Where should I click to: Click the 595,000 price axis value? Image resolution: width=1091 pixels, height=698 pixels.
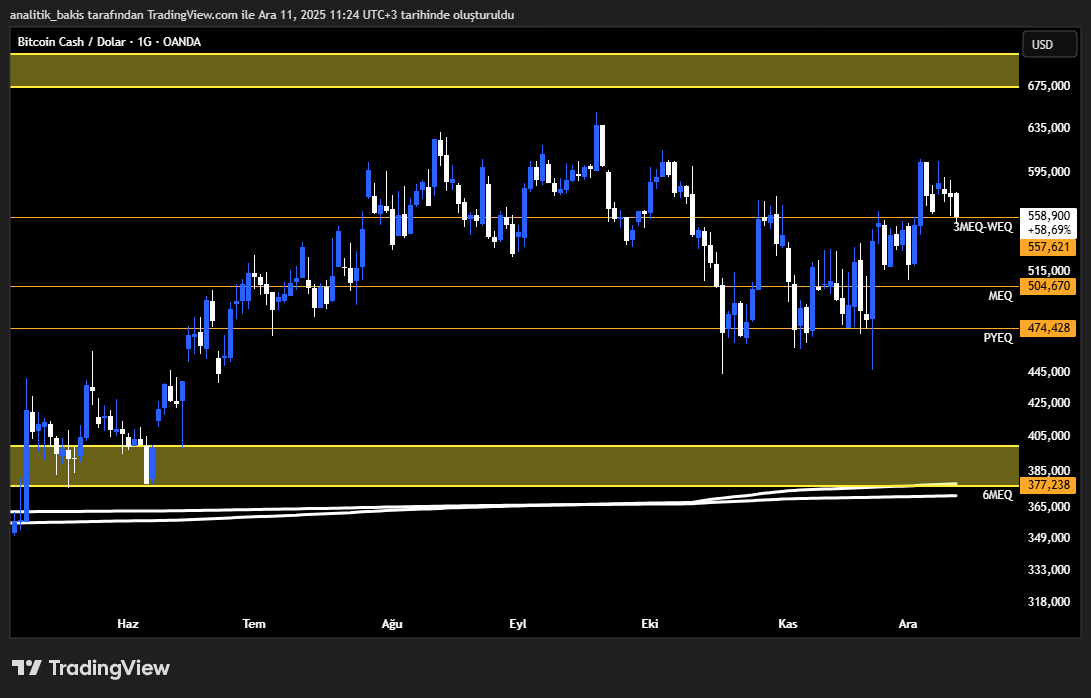pos(1049,172)
